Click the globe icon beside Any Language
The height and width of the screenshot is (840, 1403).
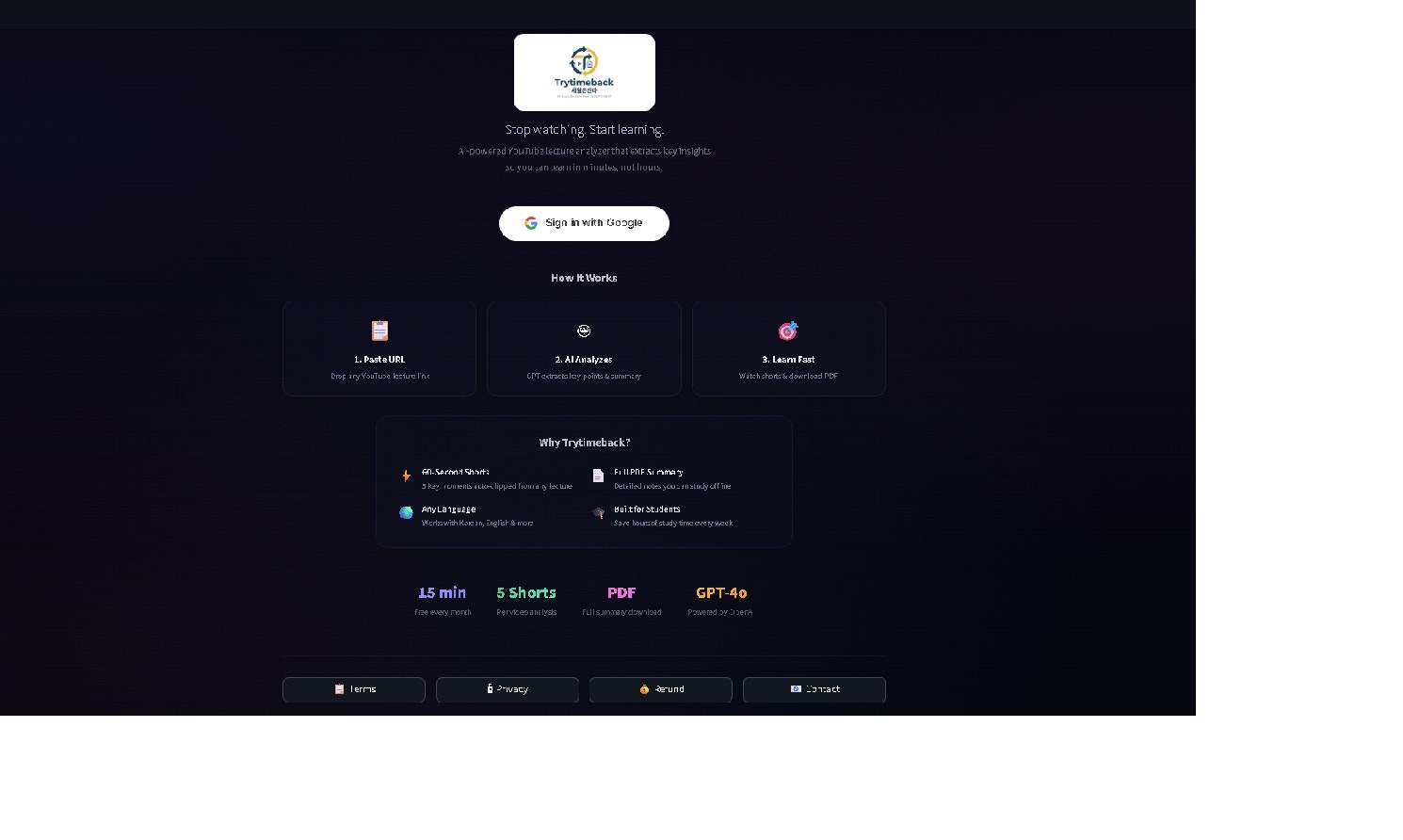[406, 512]
